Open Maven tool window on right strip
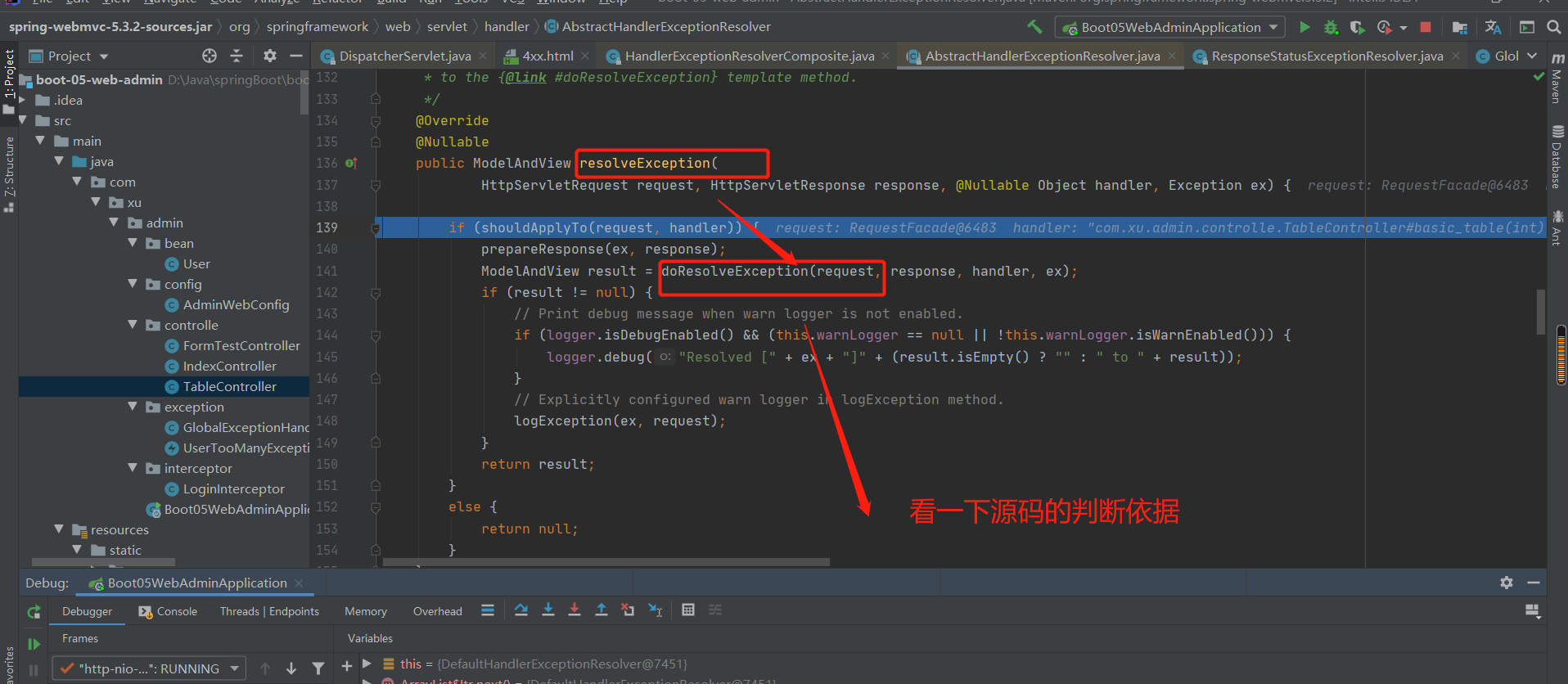1568x684 pixels. (x=1557, y=78)
